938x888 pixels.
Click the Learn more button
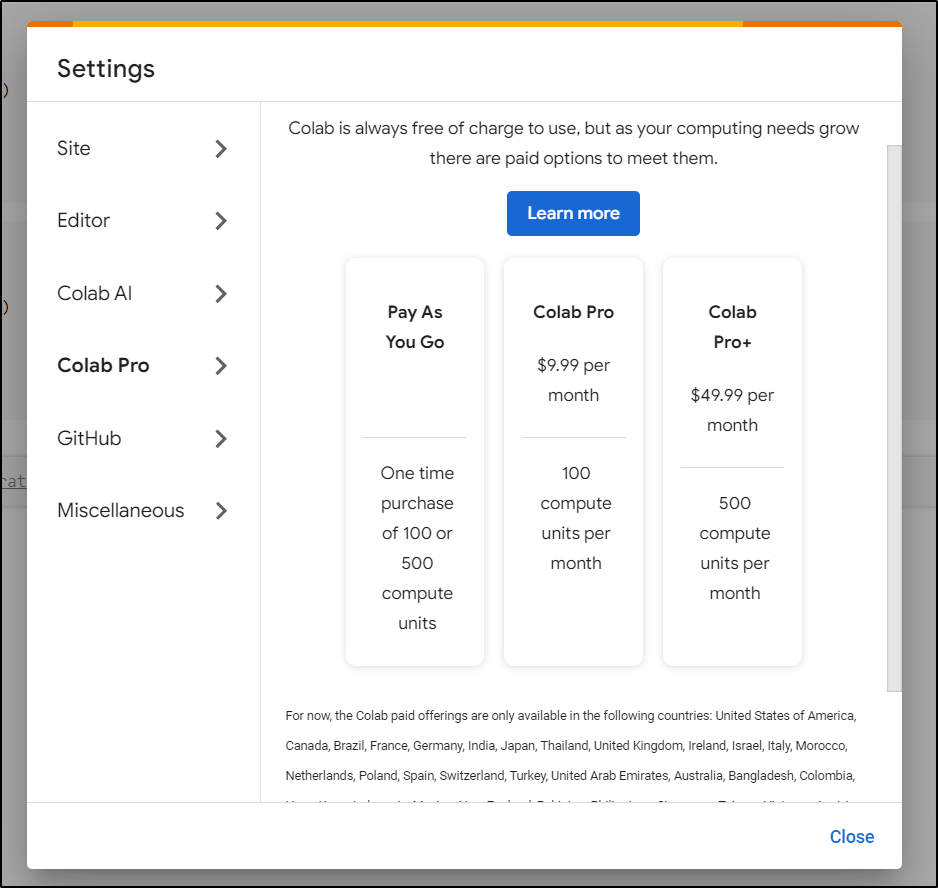(573, 213)
